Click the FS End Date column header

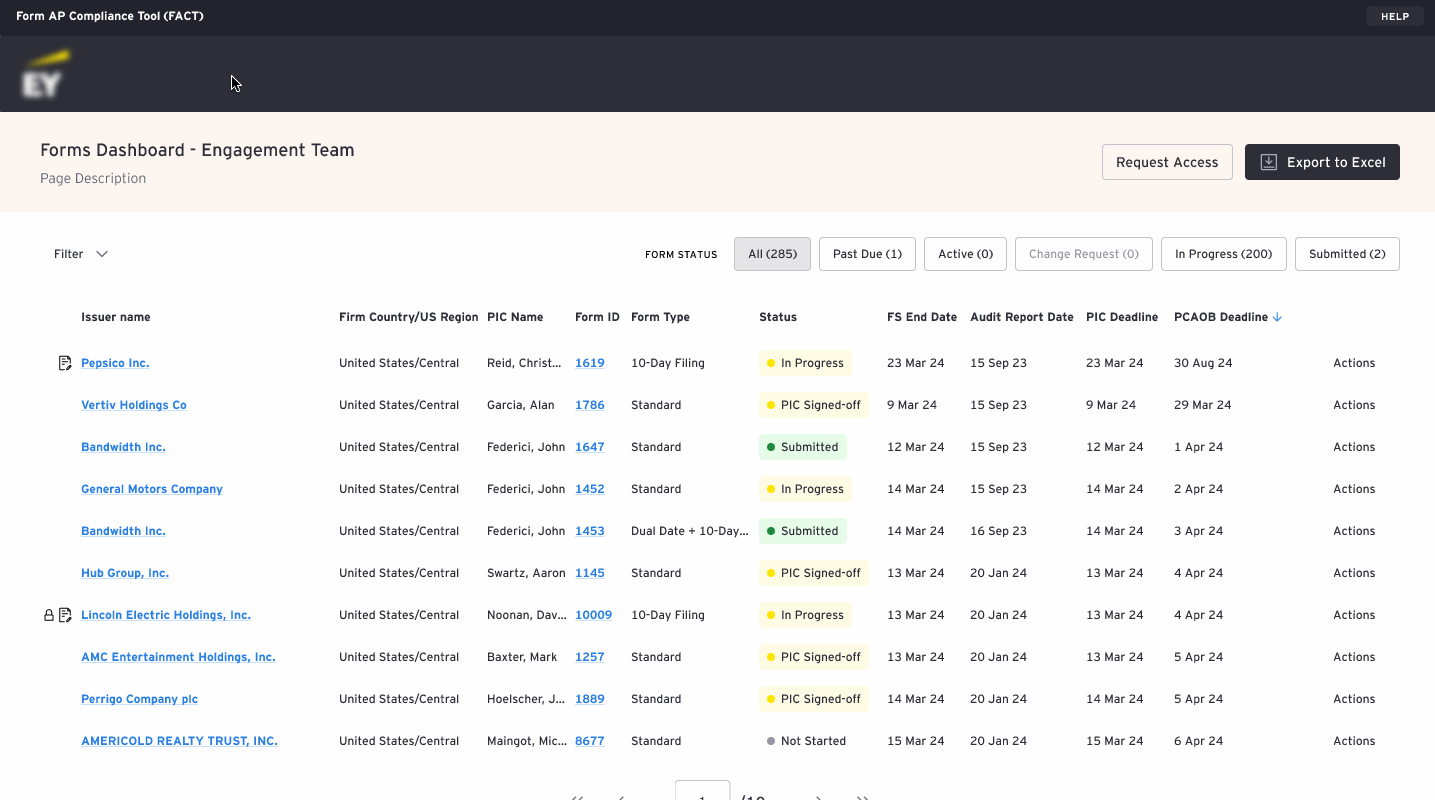[x=922, y=317]
